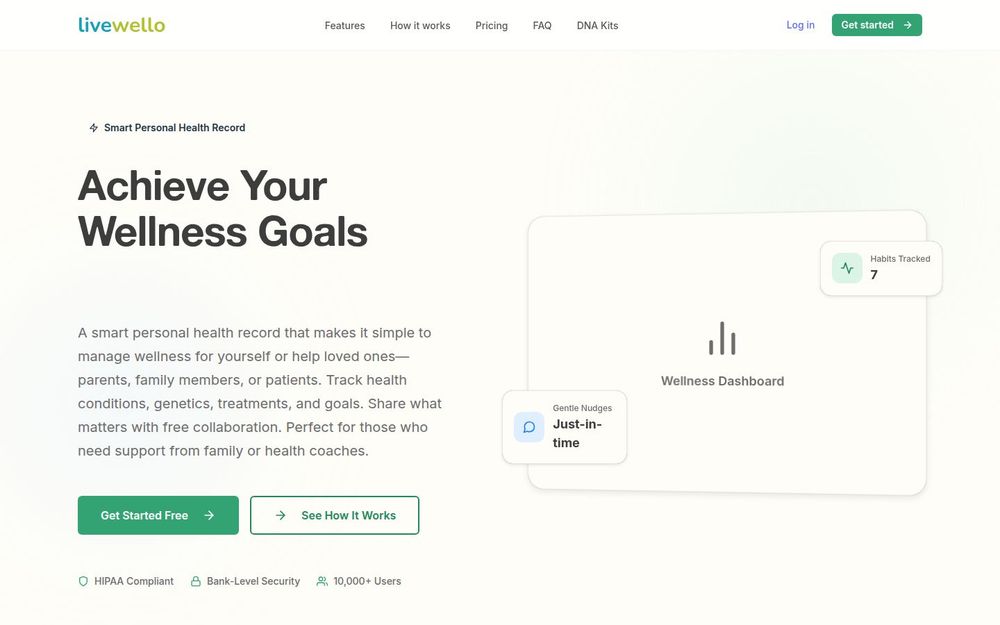1000x625 pixels.
Task: Click the livewello logo
Action: (x=121, y=25)
